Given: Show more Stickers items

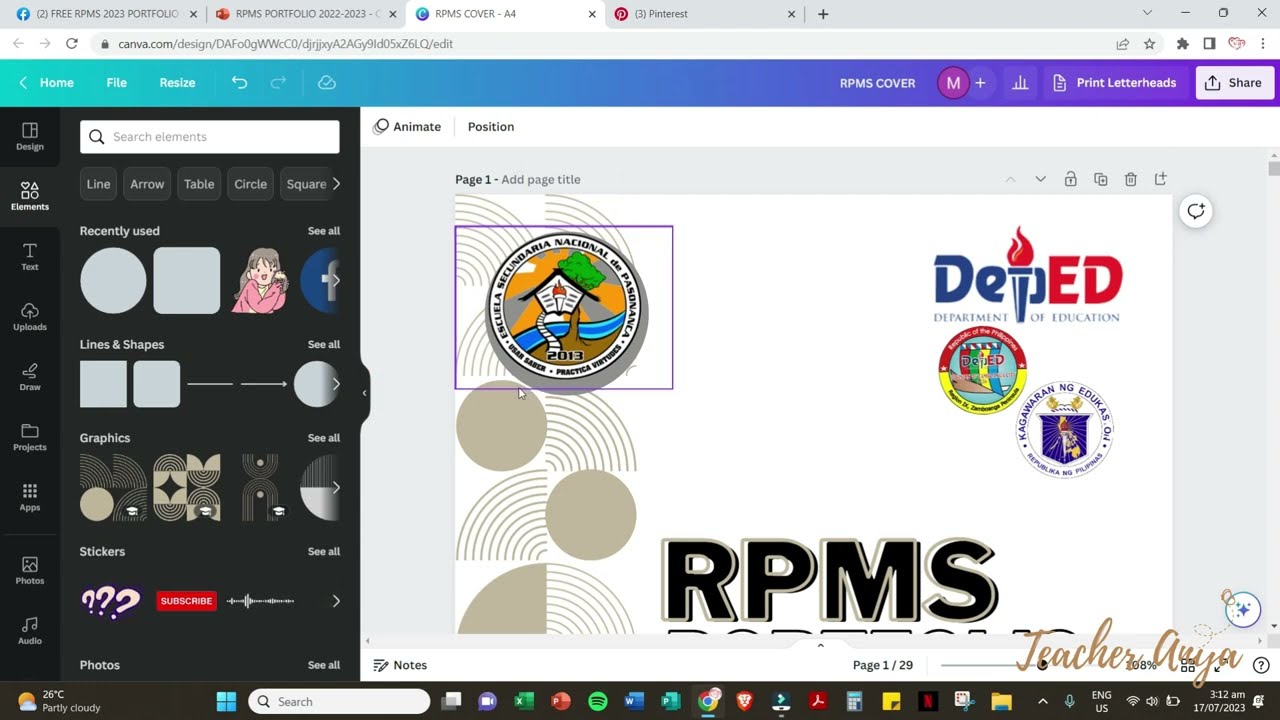Looking at the screenshot, I should pos(336,601).
